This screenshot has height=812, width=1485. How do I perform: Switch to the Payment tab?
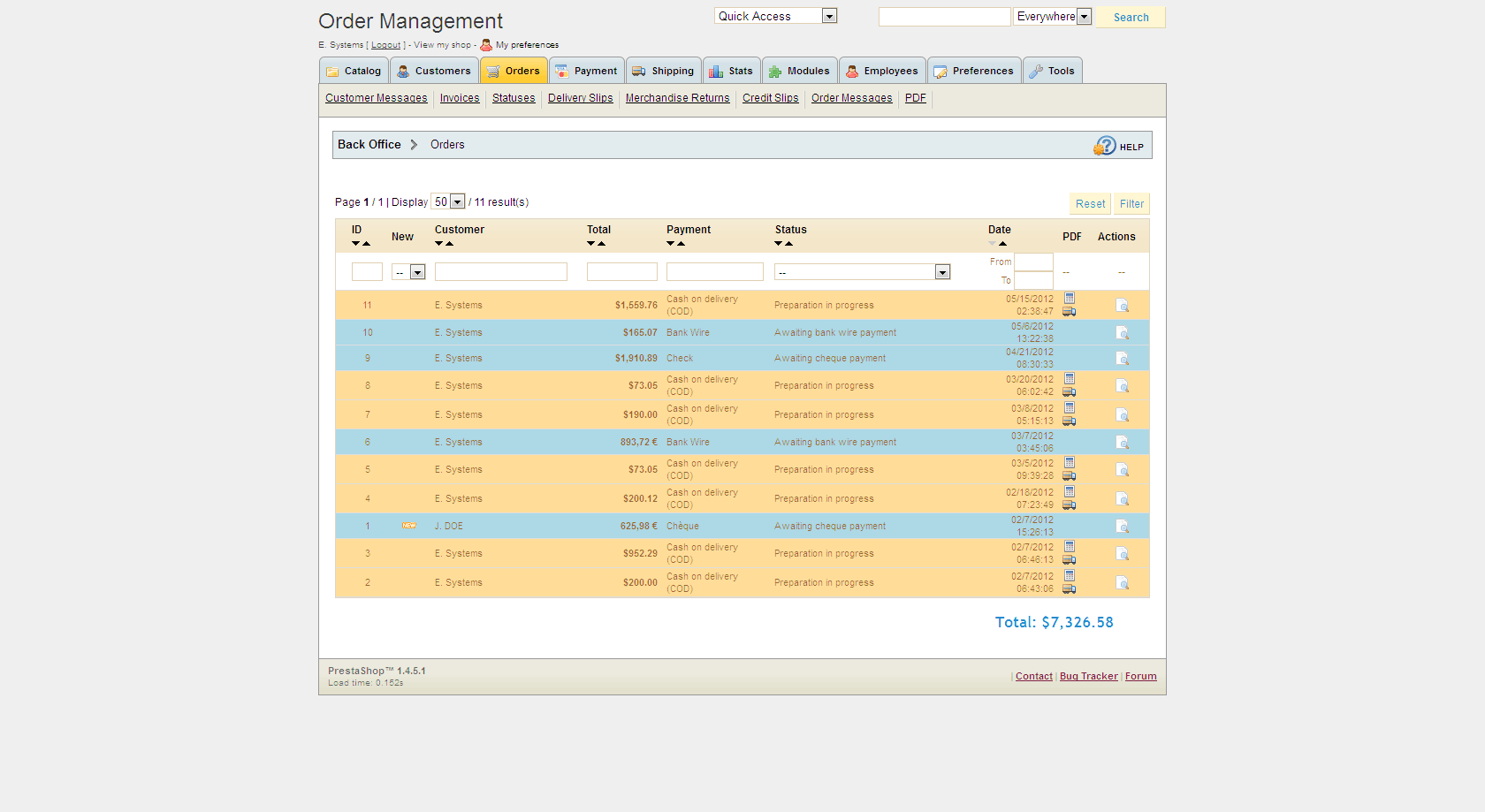click(586, 70)
